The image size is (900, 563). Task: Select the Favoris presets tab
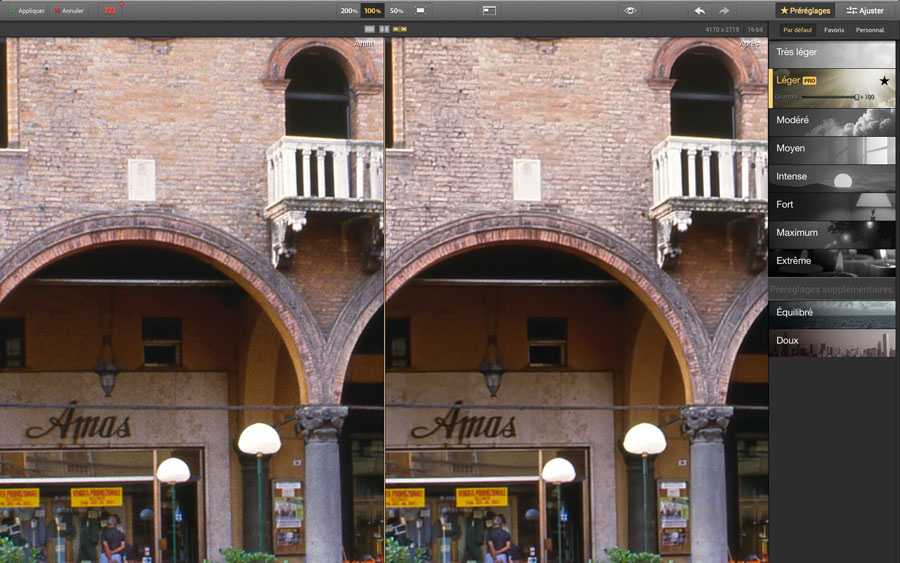point(834,30)
